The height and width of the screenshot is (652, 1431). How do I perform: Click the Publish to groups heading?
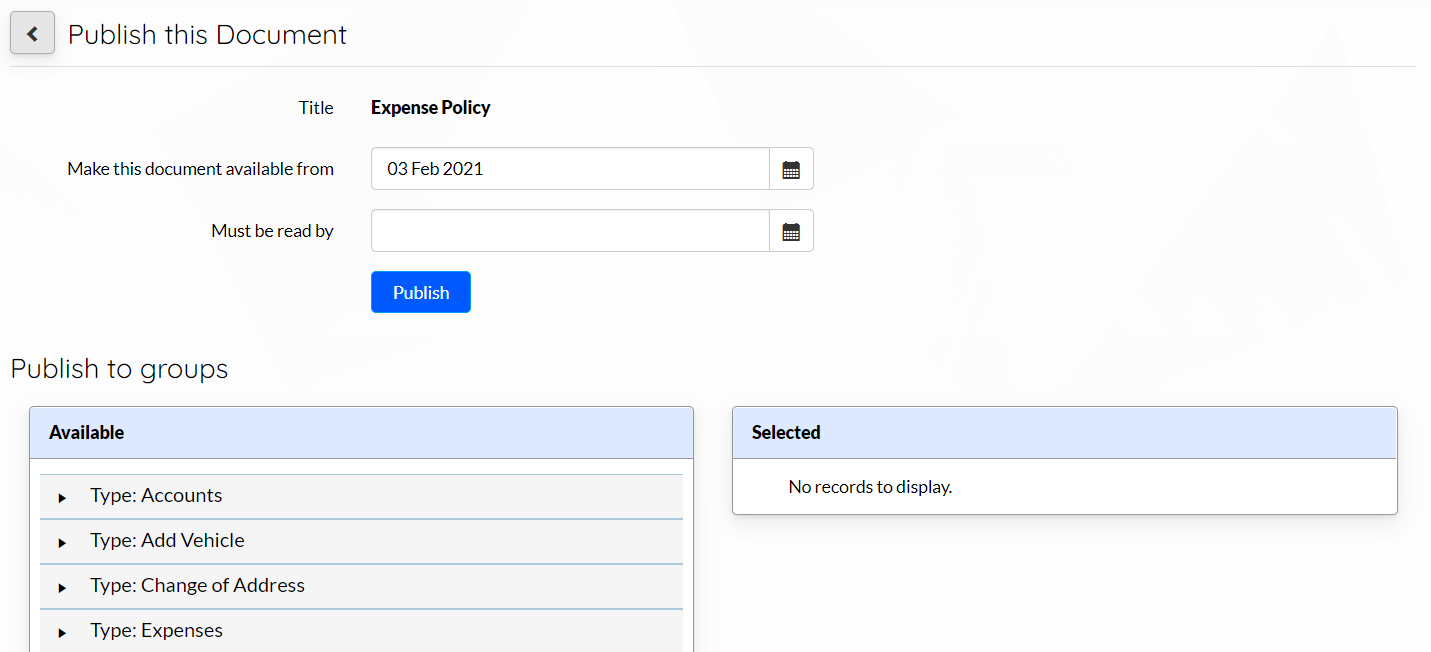click(x=119, y=369)
